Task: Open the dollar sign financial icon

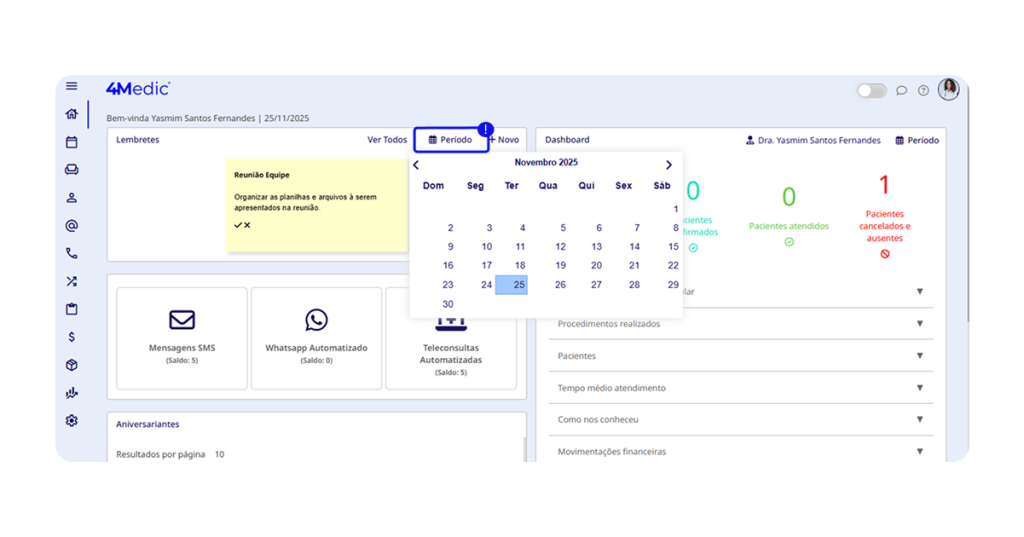Action: pos(71,337)
